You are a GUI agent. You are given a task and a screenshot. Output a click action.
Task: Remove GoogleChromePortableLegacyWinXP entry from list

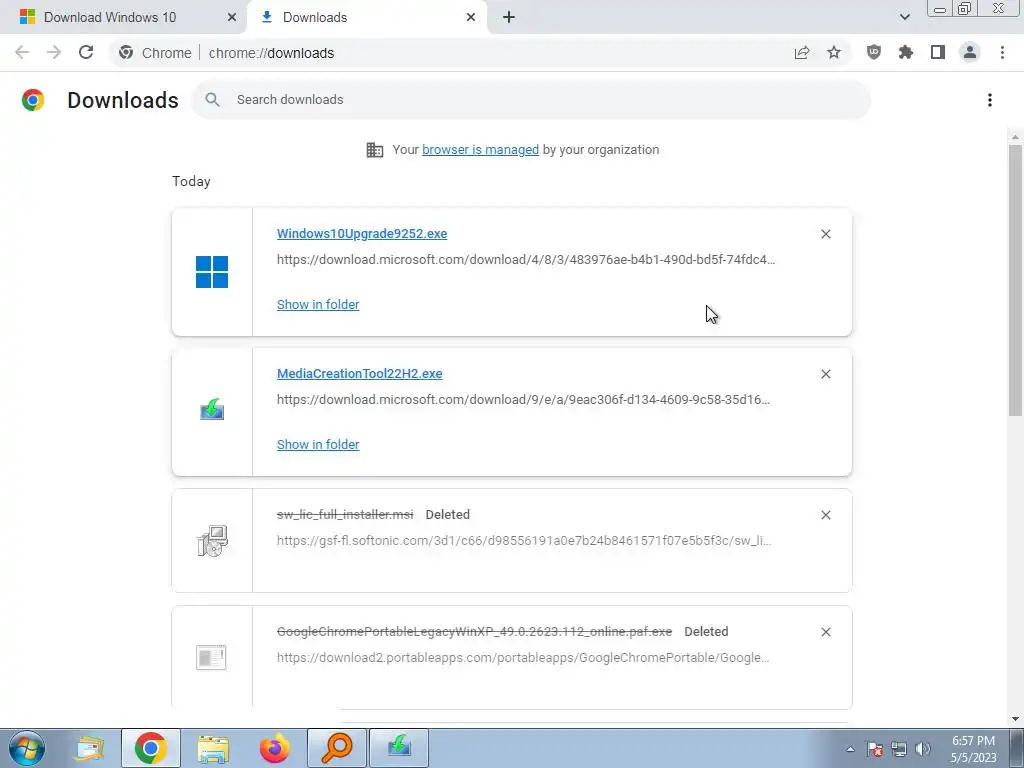(x=825, y=632)
